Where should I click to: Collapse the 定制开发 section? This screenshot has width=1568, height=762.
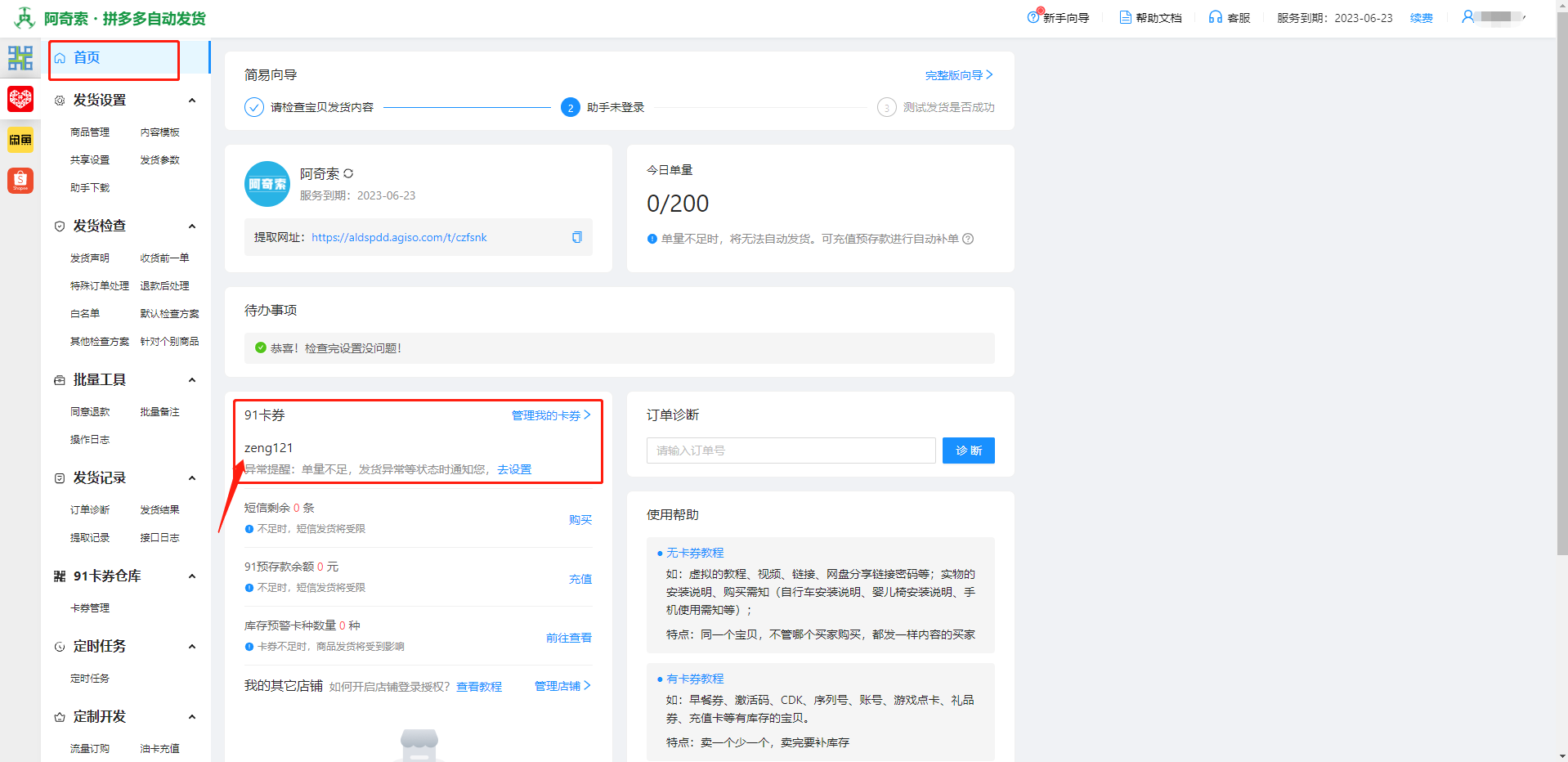192,716
